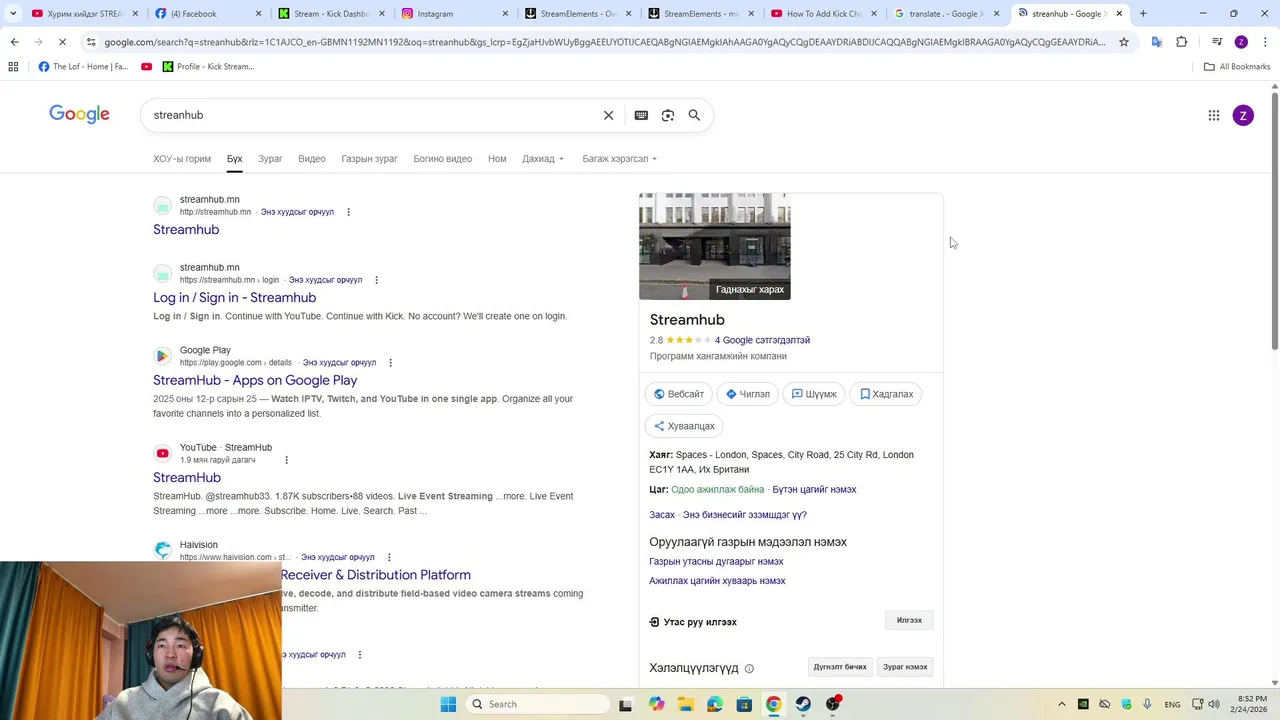Click the Чиглэл directions button

click(x=748, y=394)
